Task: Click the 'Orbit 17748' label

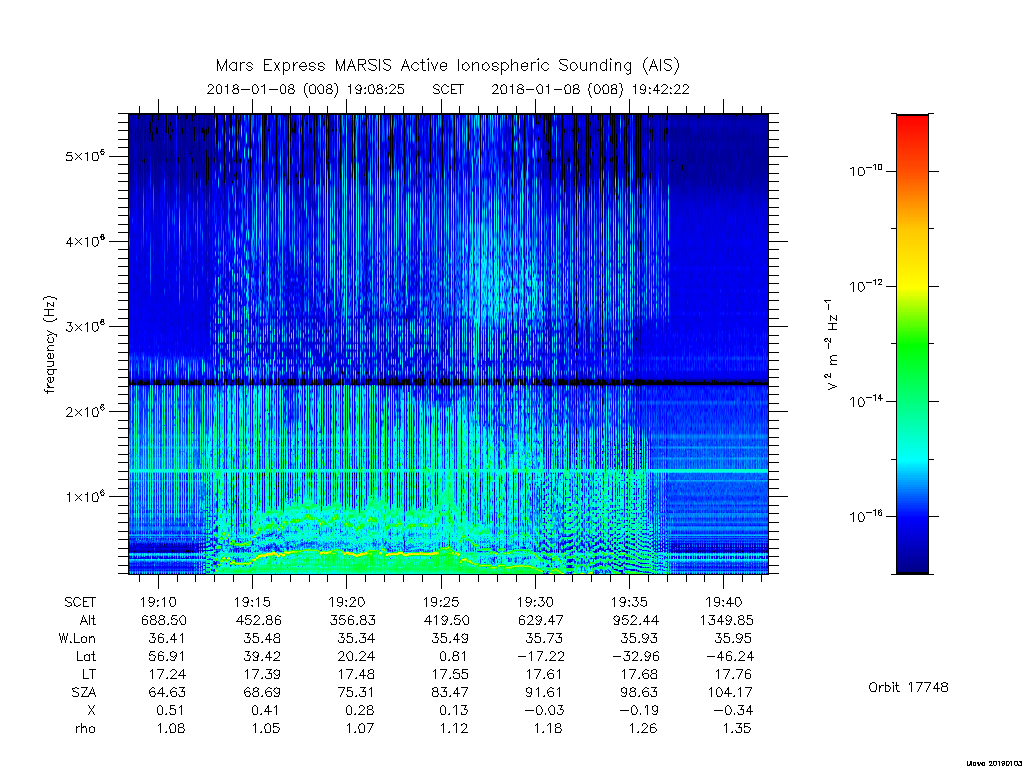Action: (908, 687)
